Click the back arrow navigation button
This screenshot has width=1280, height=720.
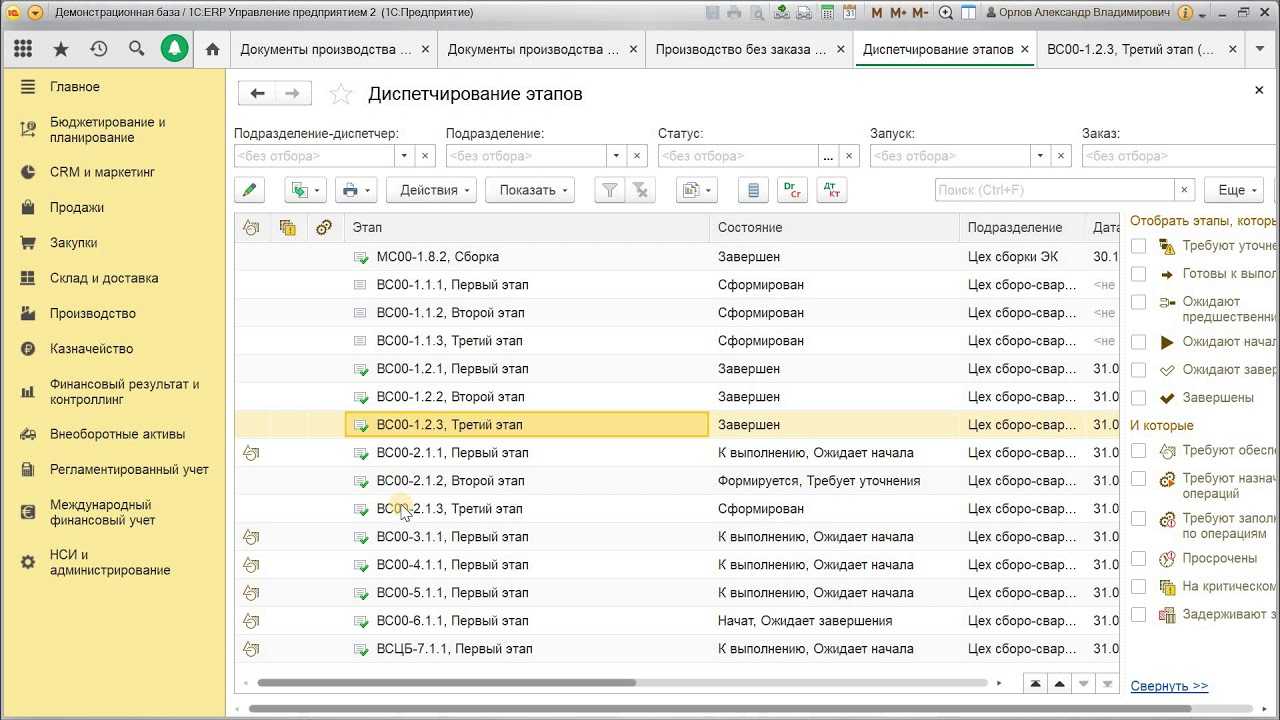(x=257, y=93)
